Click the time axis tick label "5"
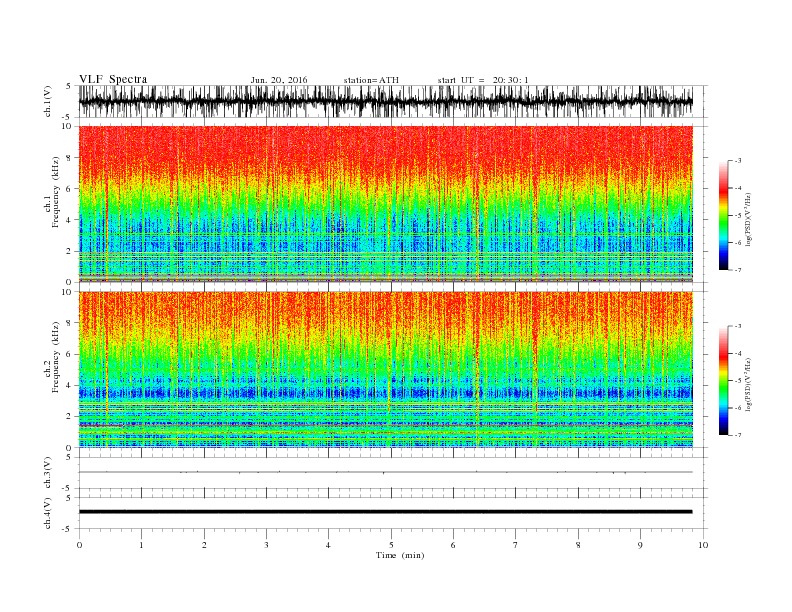 (x=391, y=545)
